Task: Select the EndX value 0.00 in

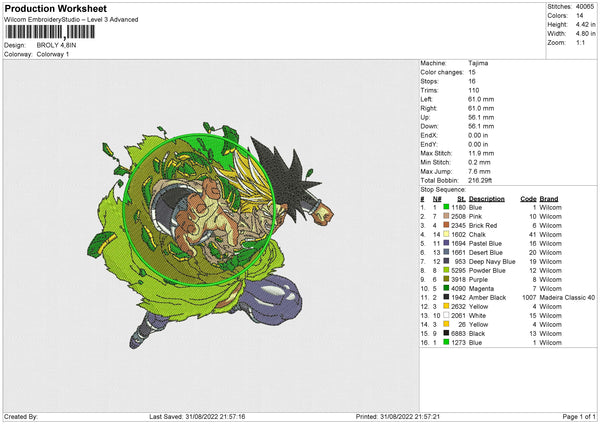Action: (x=478, y=135)
